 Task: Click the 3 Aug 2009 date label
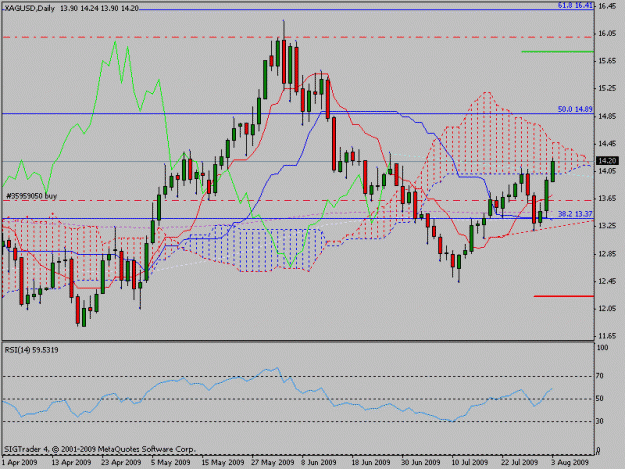[x=570, y=462]
